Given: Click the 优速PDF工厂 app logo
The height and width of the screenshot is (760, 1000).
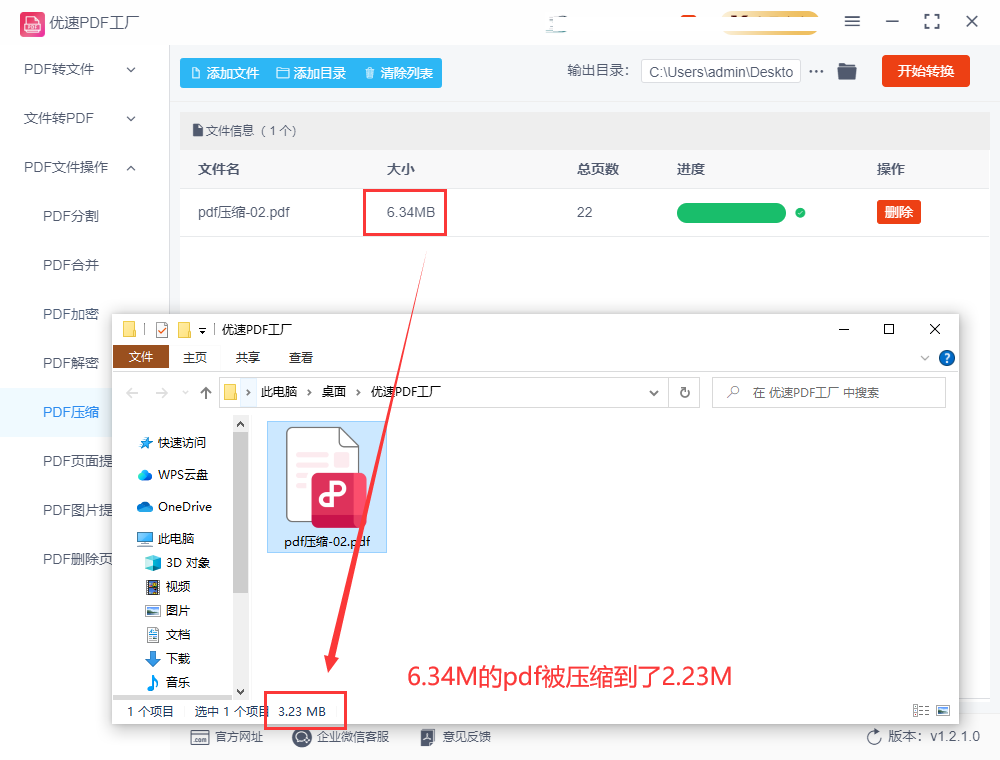Looking at the screenshot, I should click(x=32, y=24).
